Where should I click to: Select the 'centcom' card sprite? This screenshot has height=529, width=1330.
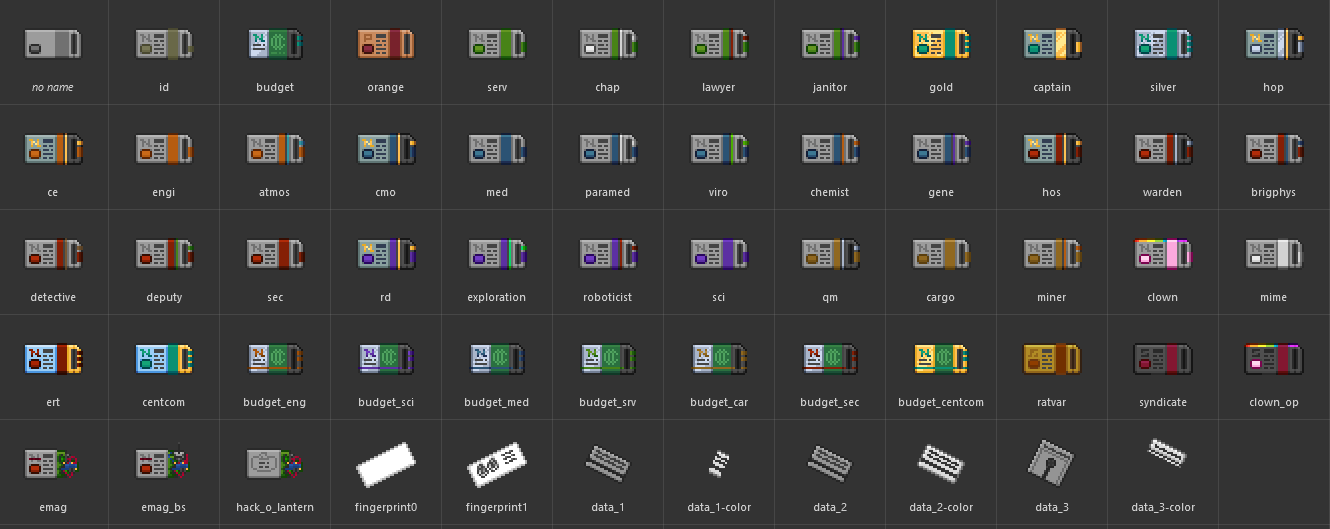(164, 359)
